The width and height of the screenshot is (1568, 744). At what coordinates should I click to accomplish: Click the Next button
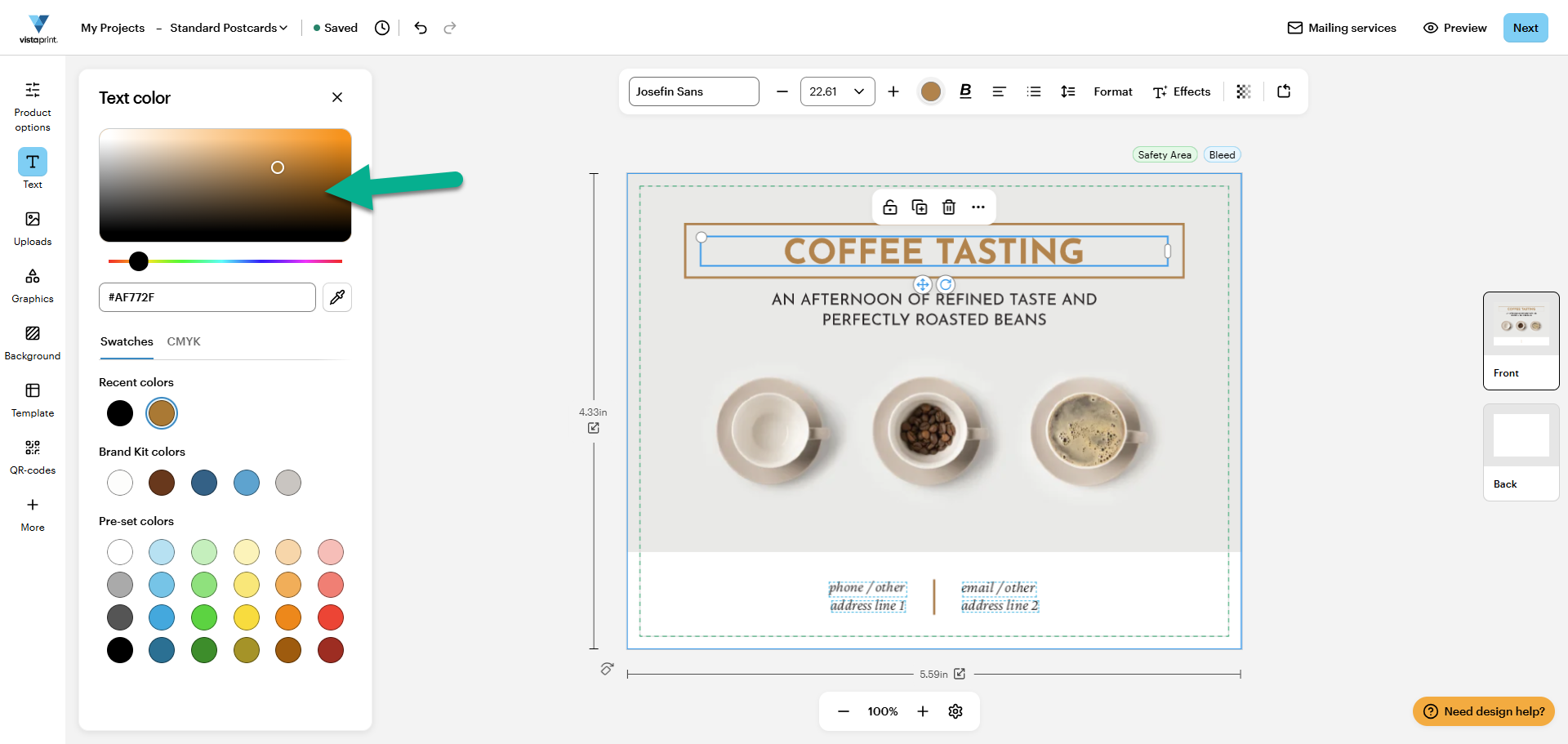coord(1526,28)
